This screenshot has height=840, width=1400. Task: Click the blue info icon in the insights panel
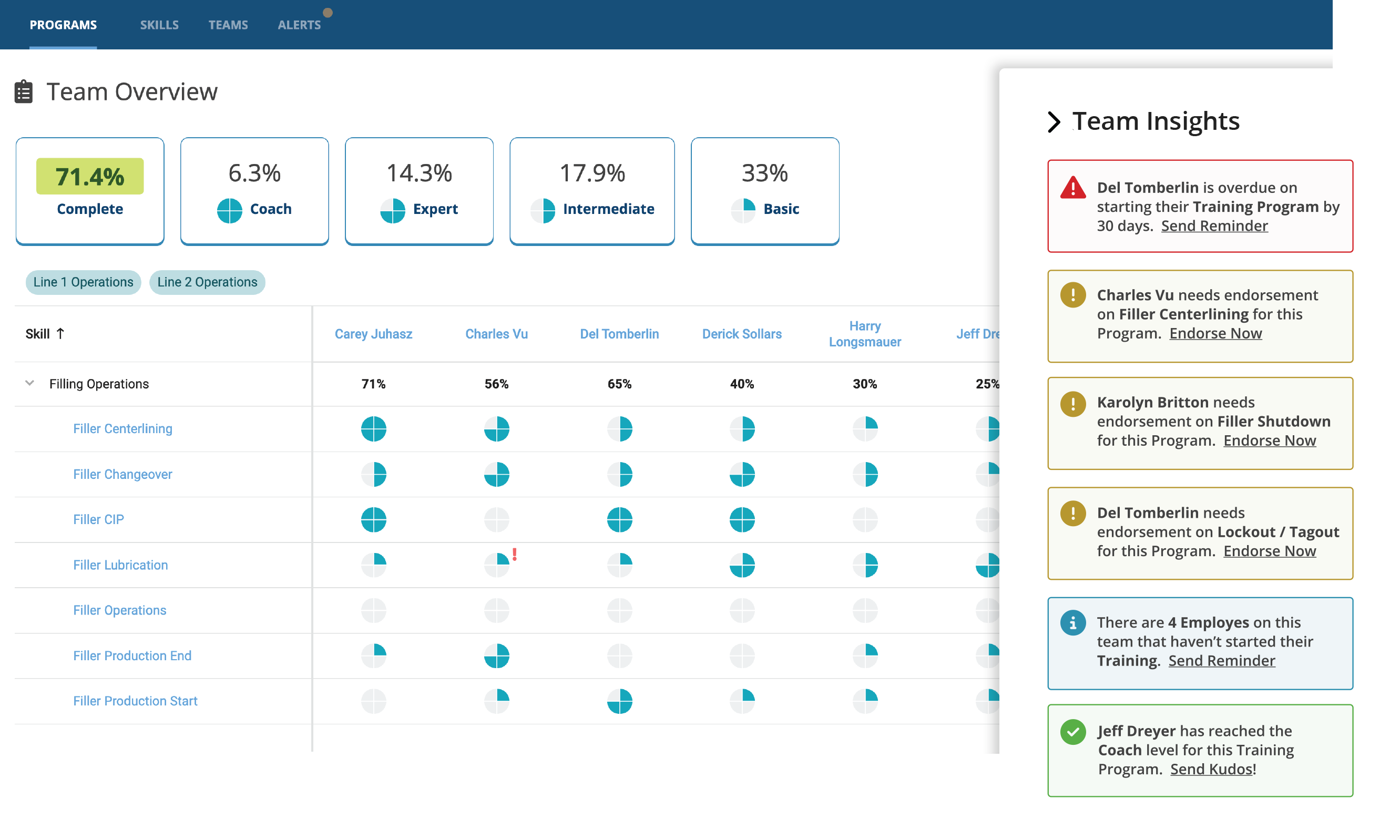[1072, 623]
